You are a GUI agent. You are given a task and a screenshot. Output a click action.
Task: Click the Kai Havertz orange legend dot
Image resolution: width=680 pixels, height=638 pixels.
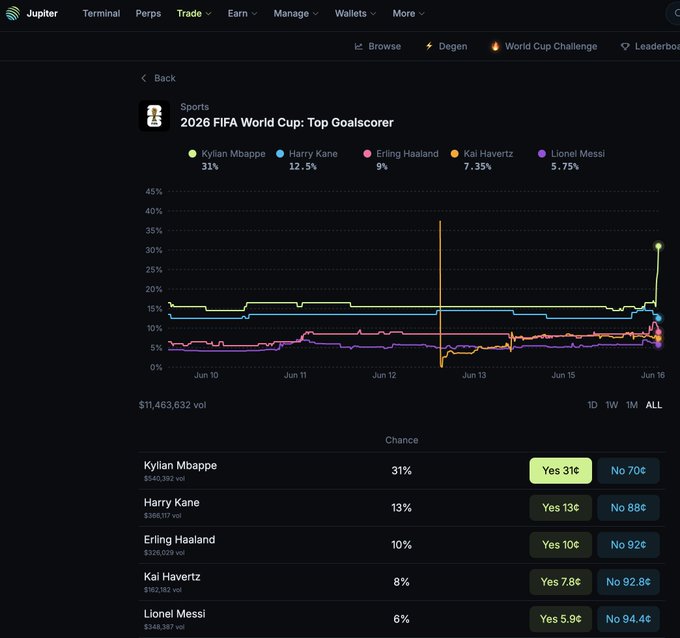454,154
